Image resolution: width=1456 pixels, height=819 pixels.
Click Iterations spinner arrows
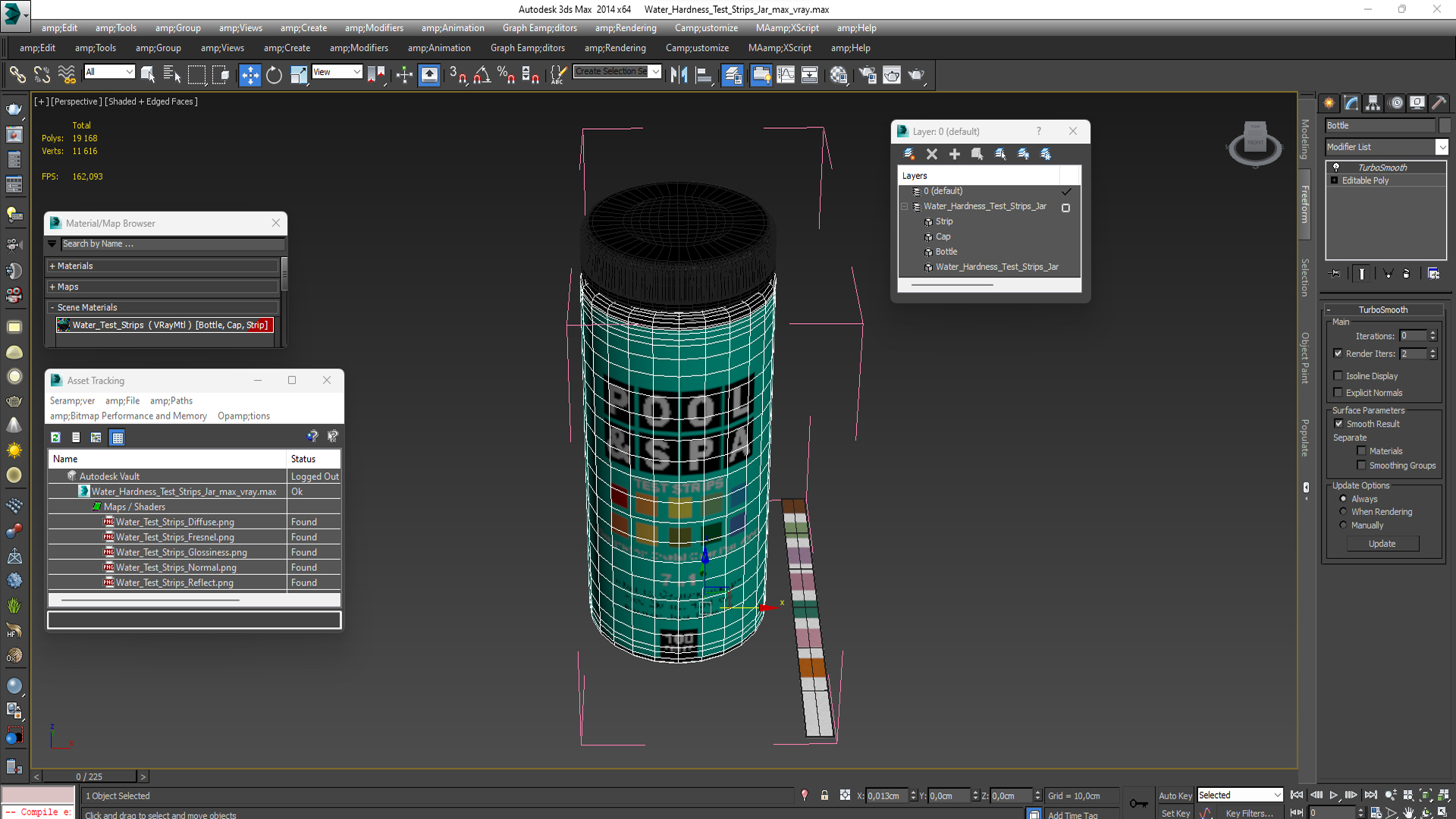(x=1432, y=336)
